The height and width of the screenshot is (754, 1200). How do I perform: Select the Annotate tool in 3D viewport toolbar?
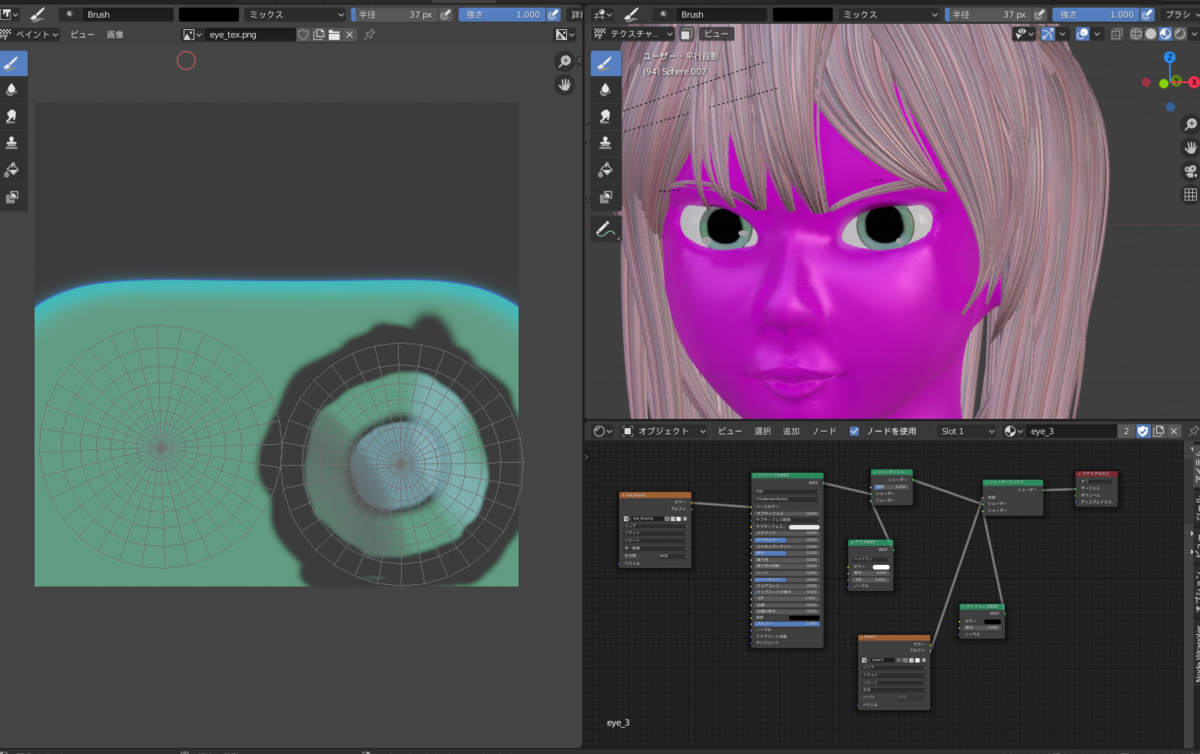tap(605, 230)
